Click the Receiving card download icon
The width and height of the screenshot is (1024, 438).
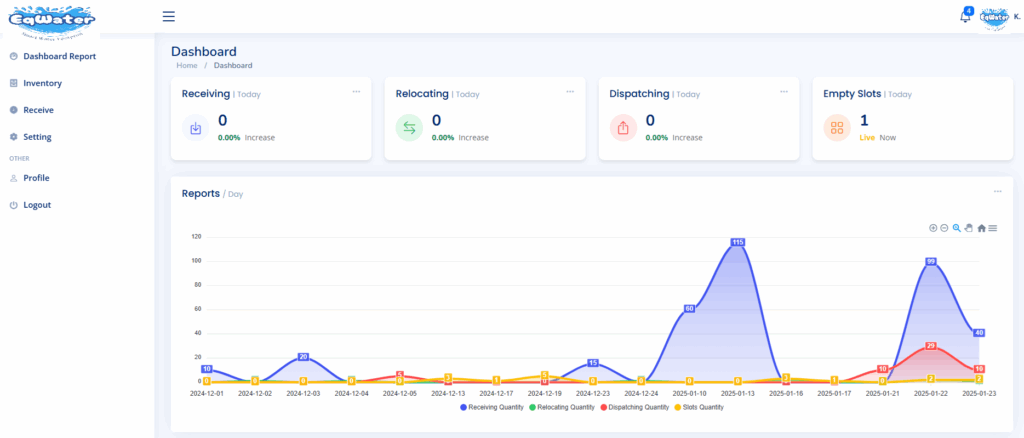pos(195,128)
